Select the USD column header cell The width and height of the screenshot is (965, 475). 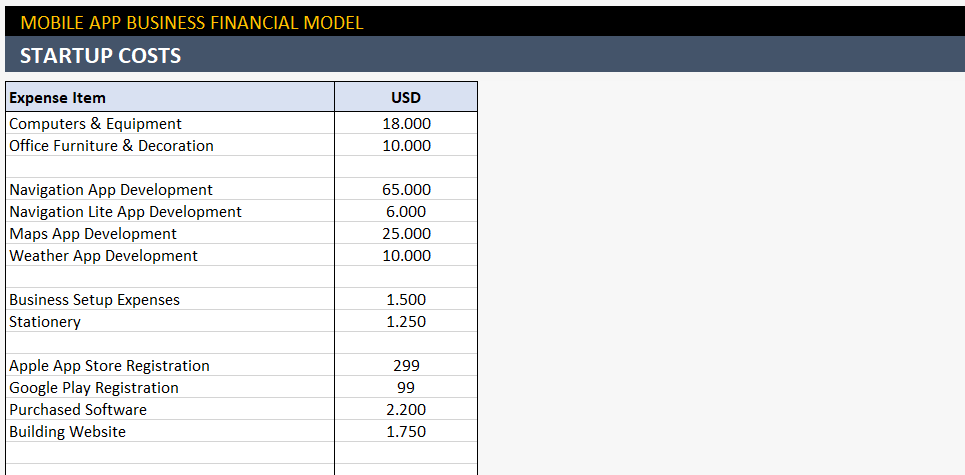(x=406, y=97)
